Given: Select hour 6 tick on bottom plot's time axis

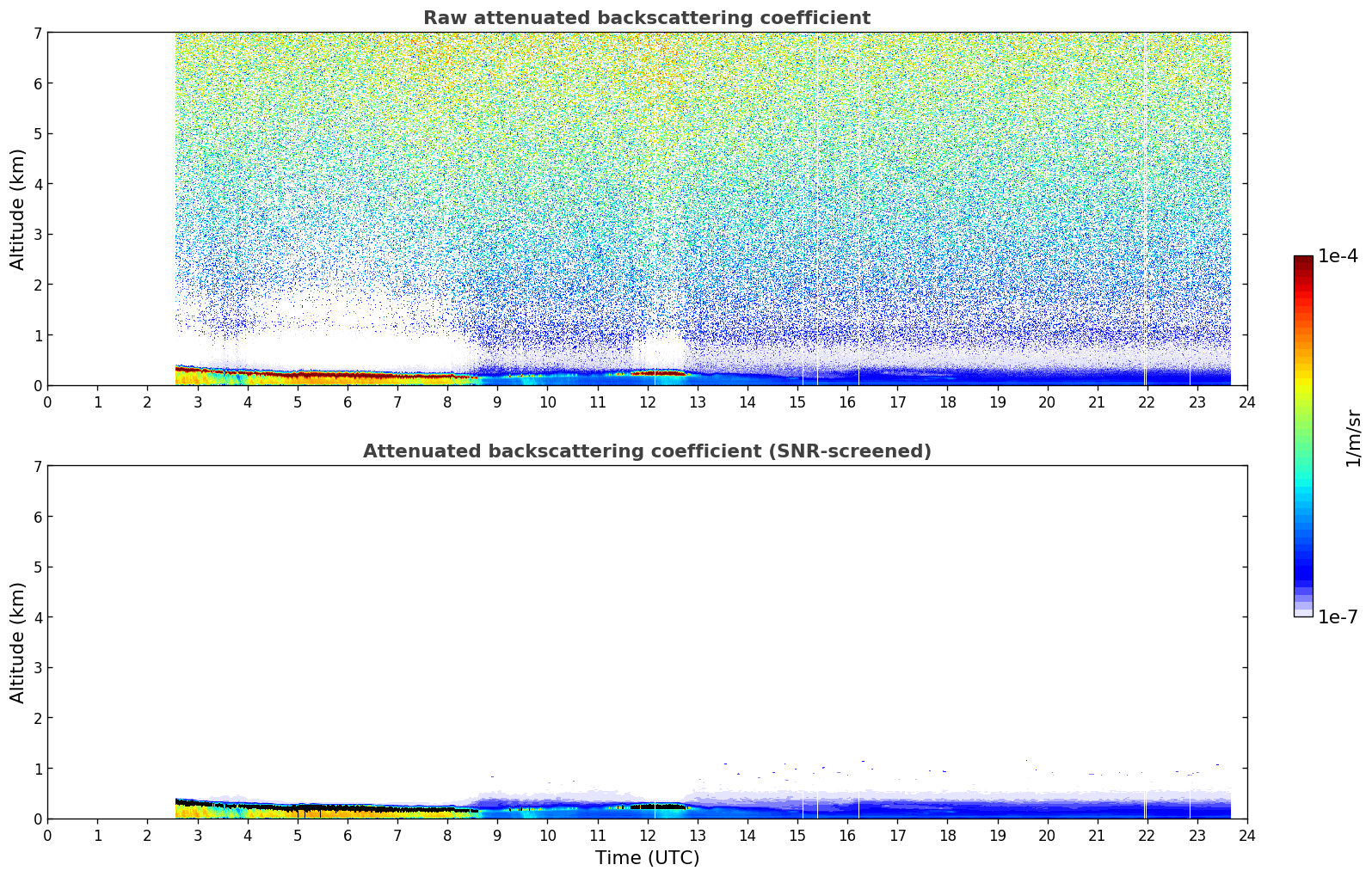Looking at the screenshot, I should [348, 835].
